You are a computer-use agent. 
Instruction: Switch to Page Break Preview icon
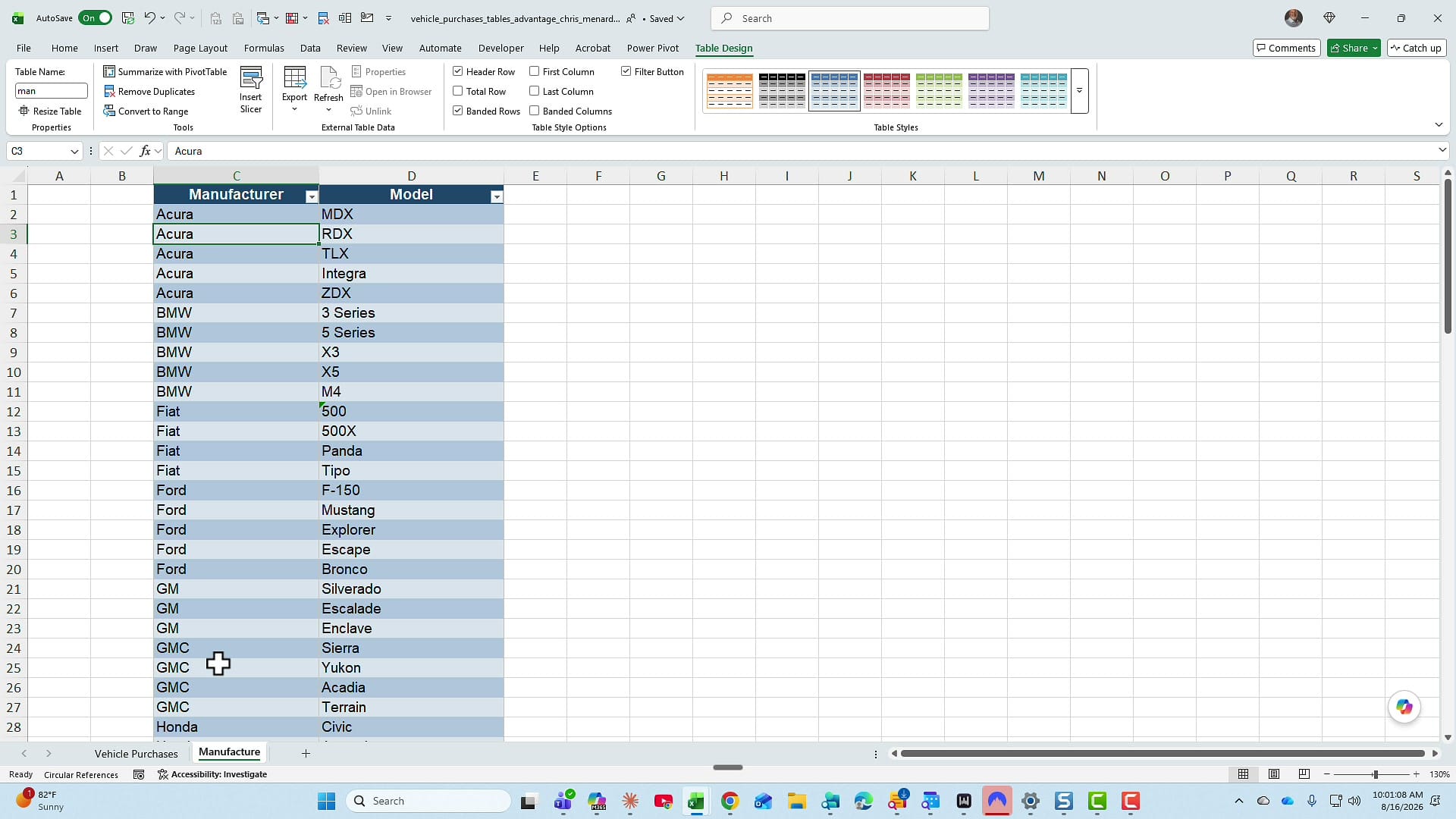tap(1304, 774)
